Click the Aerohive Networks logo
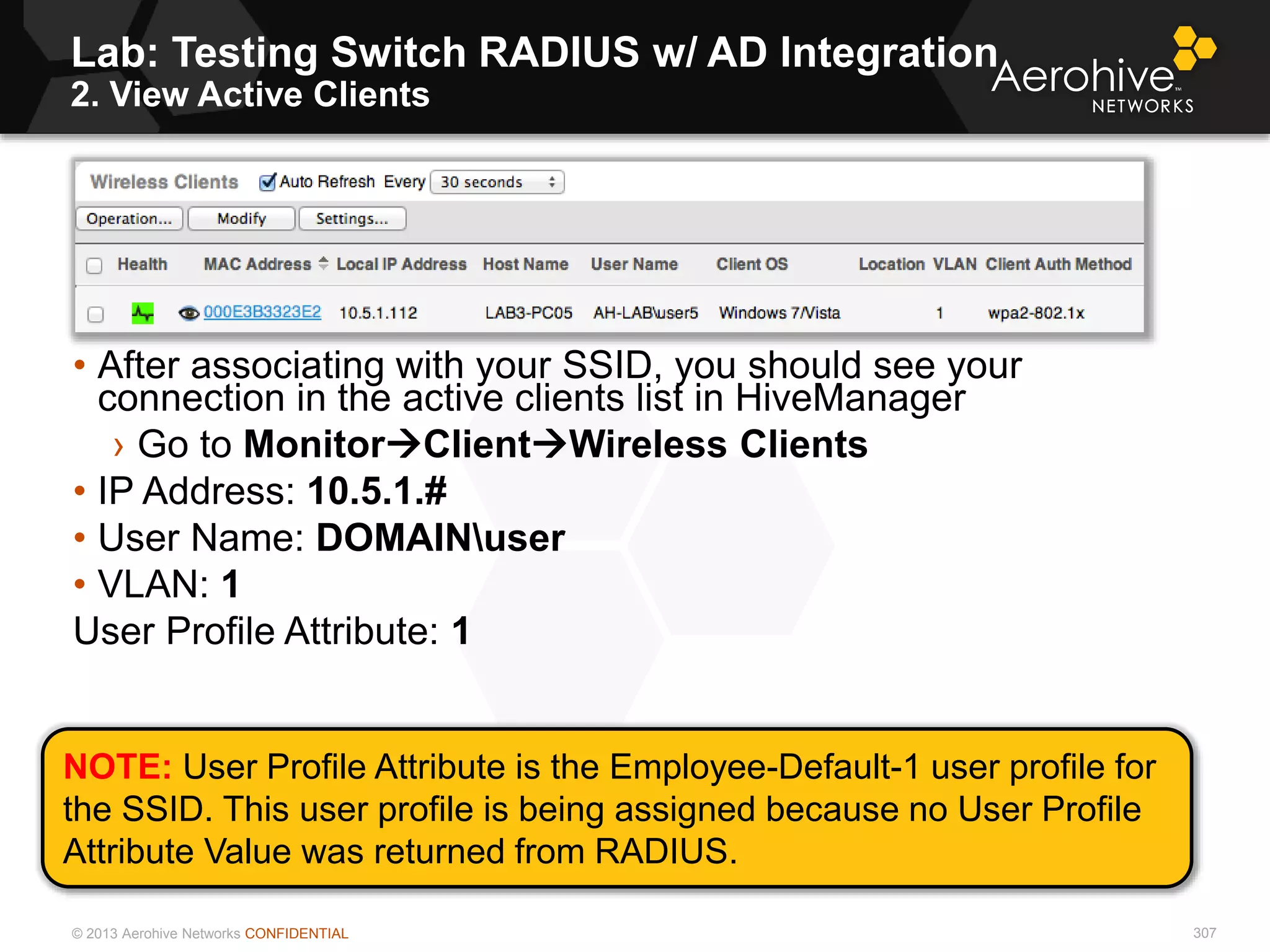 (x=1103, y=70)
